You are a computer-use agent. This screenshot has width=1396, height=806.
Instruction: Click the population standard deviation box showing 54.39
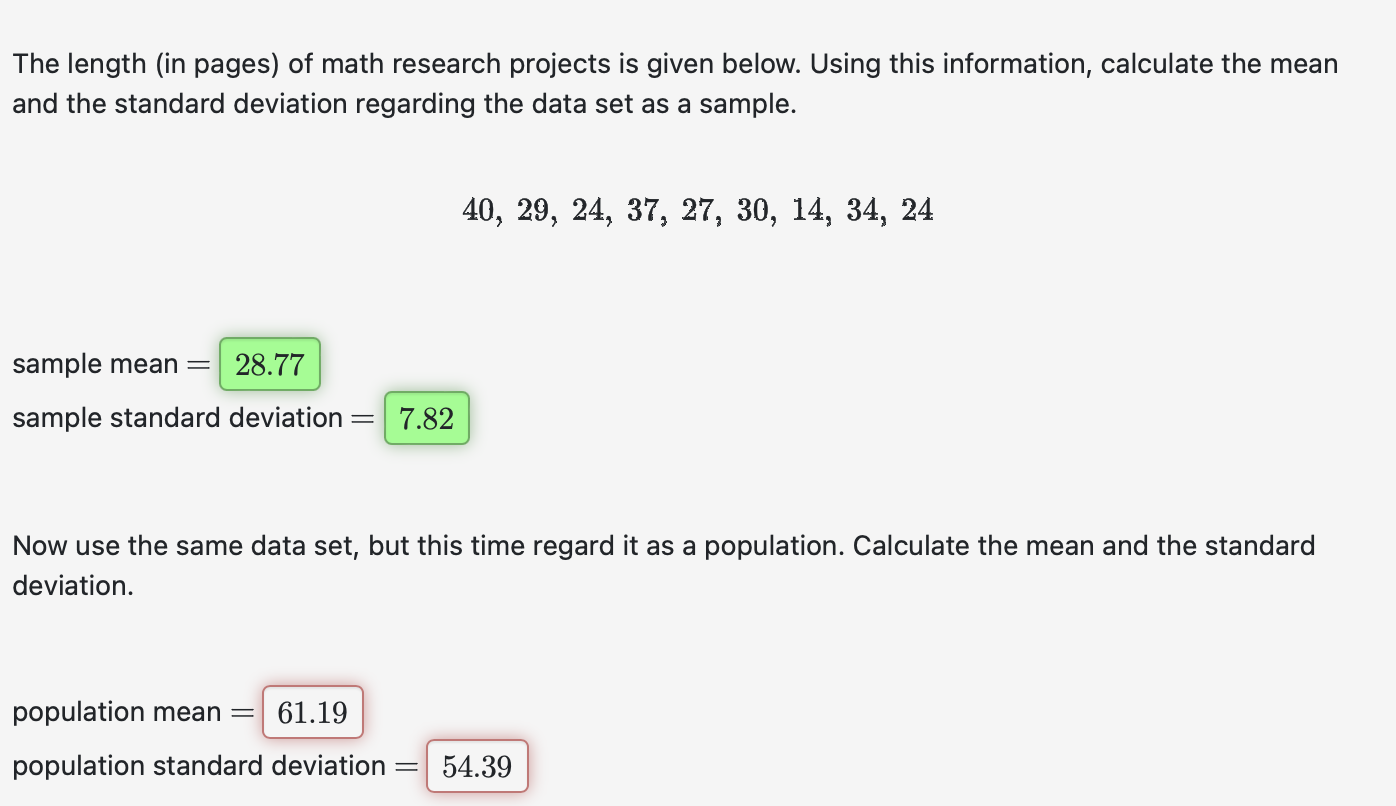tap(477, 766)
